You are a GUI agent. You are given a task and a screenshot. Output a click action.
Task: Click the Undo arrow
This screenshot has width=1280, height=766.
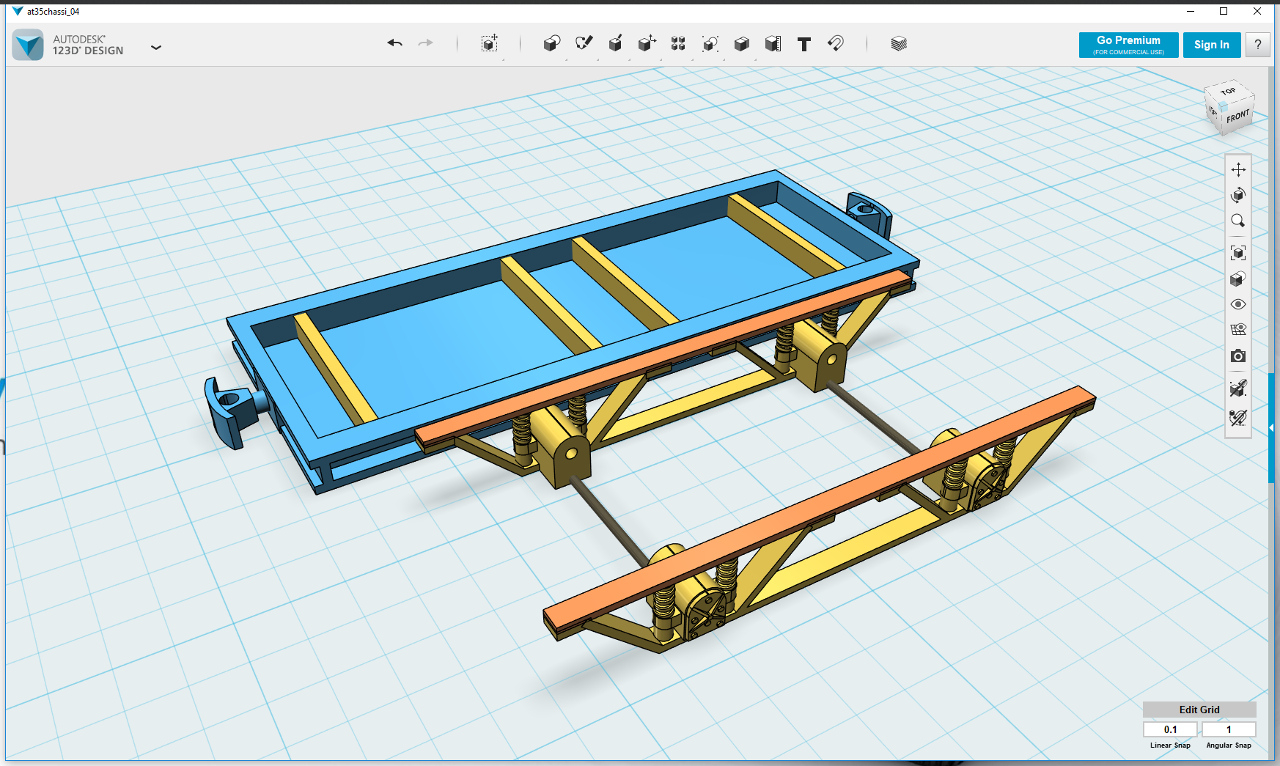tap(395, 43)
